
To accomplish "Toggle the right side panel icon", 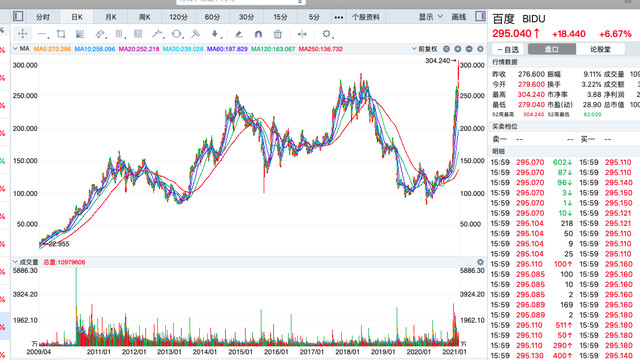I will pos(480,16).
